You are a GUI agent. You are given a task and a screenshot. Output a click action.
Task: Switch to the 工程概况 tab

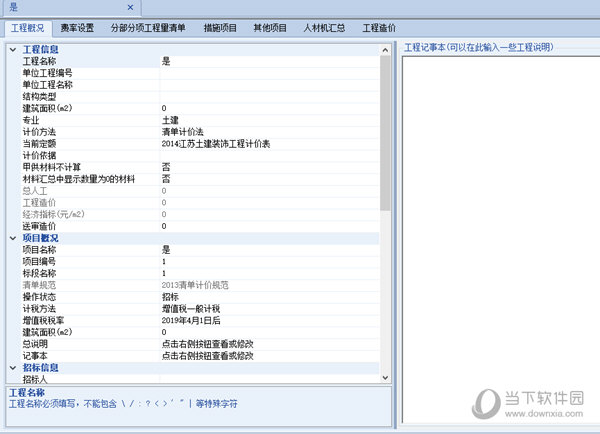tap(28, 28)
